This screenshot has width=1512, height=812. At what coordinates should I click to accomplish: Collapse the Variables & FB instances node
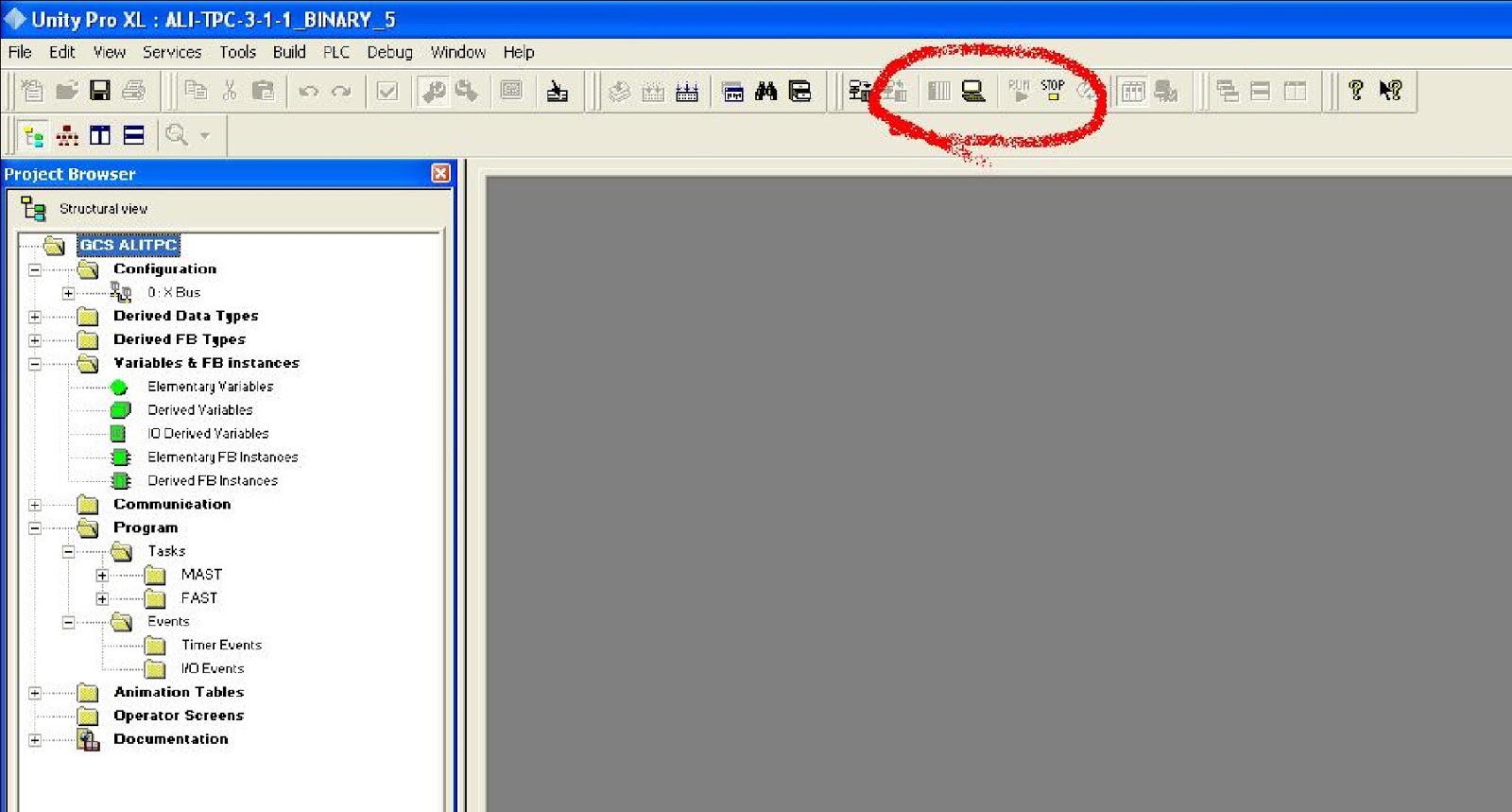pos(35,364)
